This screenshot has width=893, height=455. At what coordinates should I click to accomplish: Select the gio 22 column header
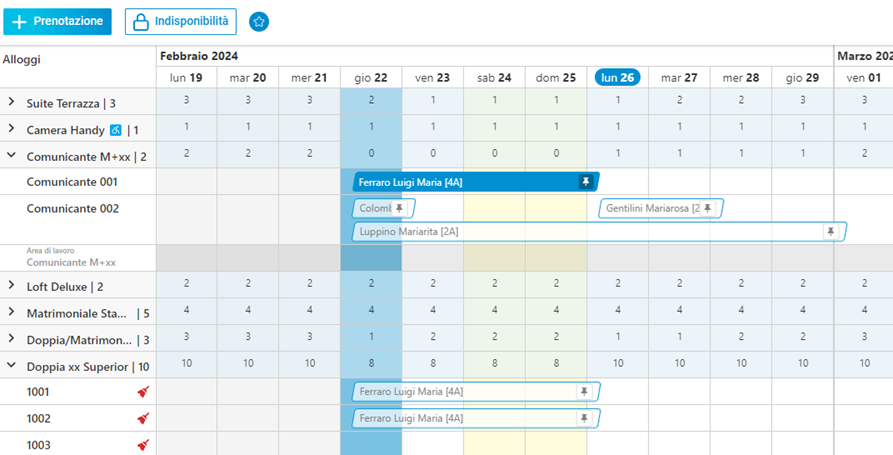pos(371,77)
